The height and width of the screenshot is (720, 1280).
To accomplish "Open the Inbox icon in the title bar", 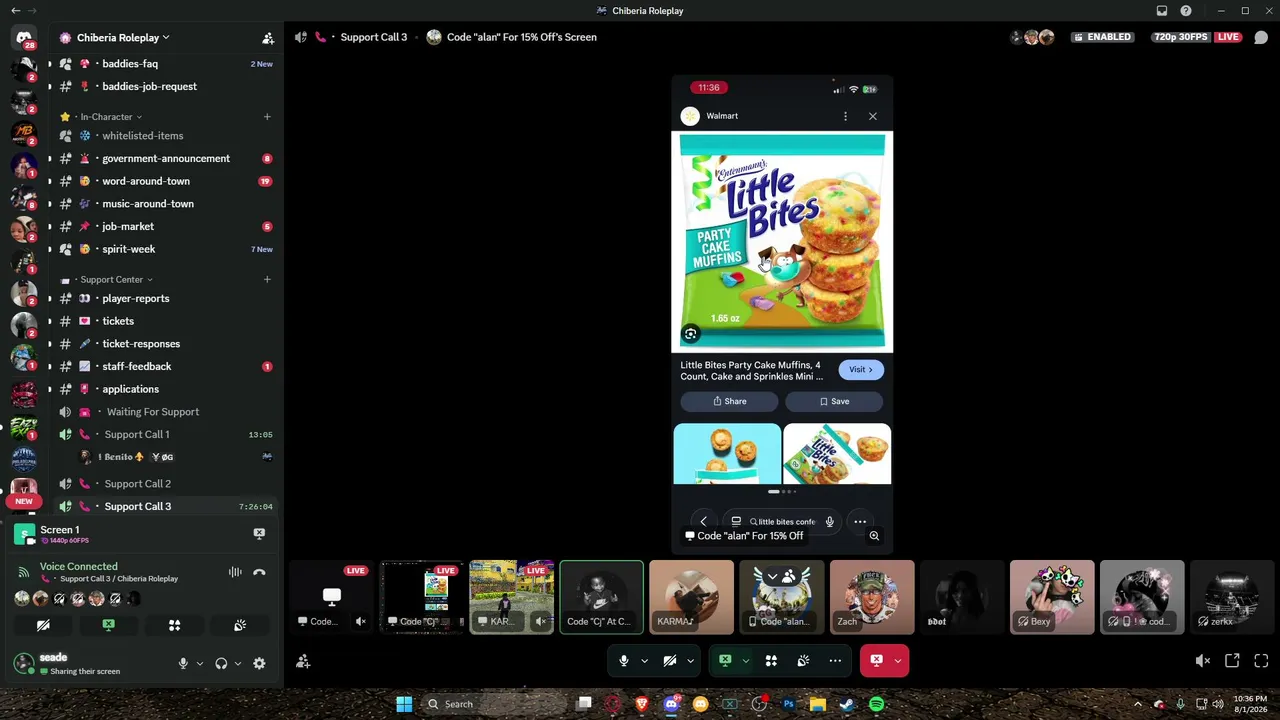I will click(x=1162, y=11).
